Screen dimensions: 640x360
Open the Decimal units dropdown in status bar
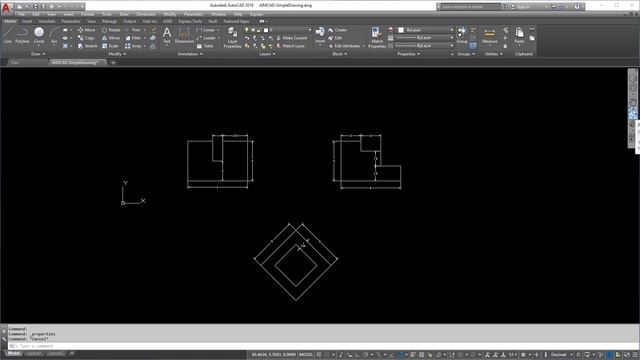point(561,355)
